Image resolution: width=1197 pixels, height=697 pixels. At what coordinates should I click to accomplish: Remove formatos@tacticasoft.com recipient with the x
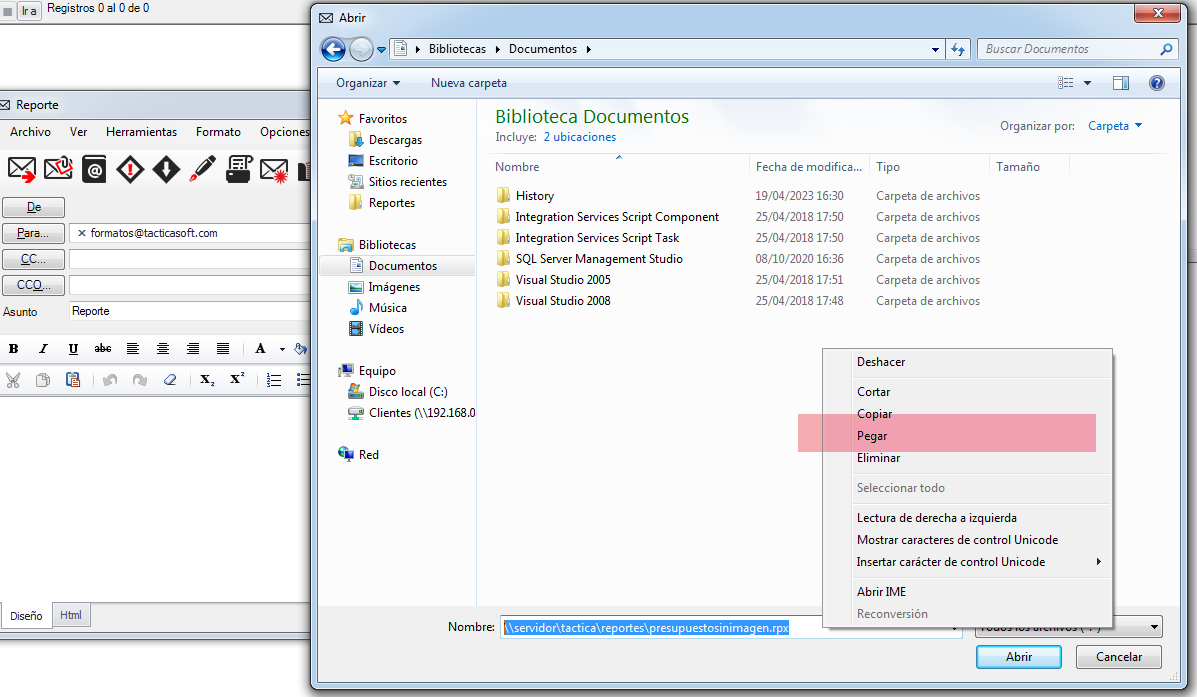click(82, 234)
